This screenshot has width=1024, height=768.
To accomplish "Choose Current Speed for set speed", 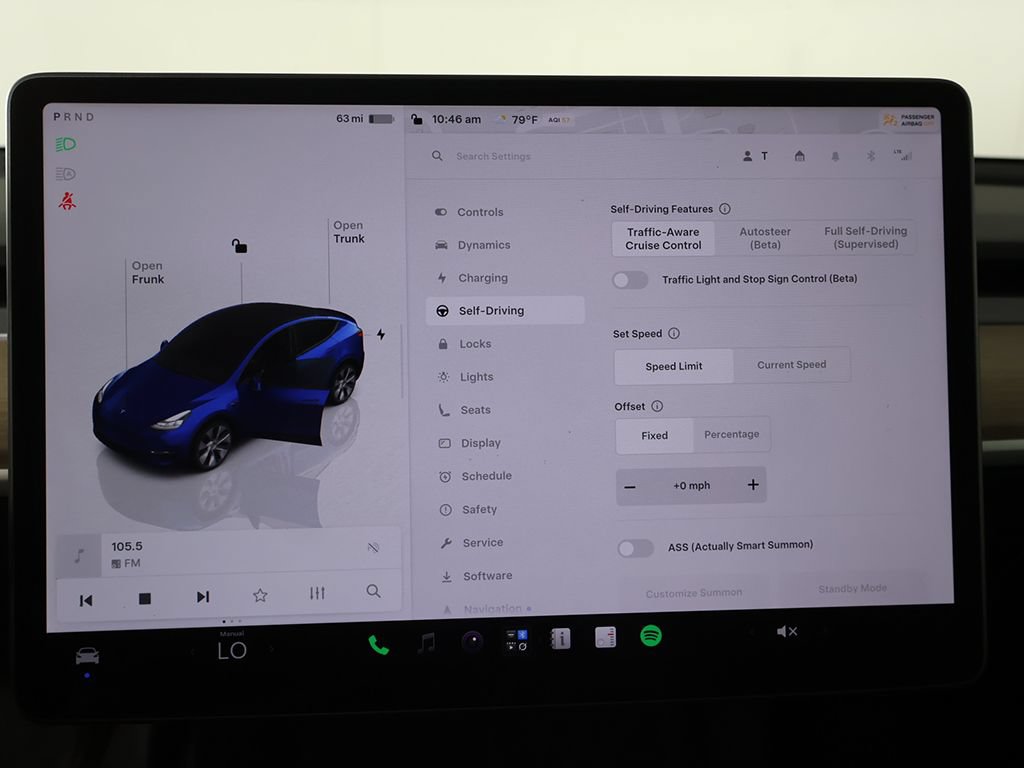I will 792,364.
